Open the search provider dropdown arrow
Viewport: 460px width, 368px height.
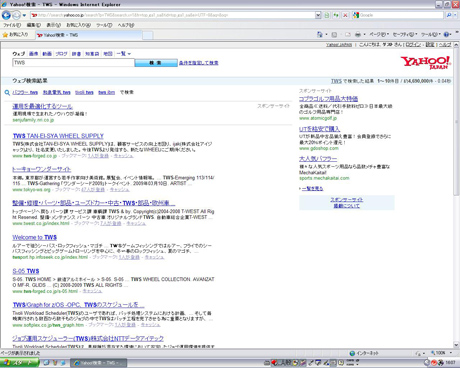tap(456, 15)
